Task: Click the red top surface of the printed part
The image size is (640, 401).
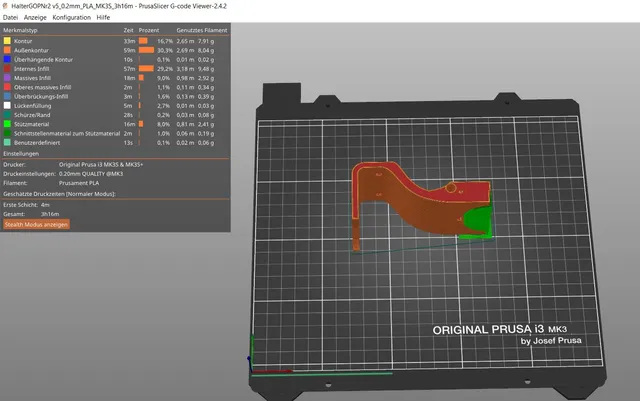Action: pos(469,194)
